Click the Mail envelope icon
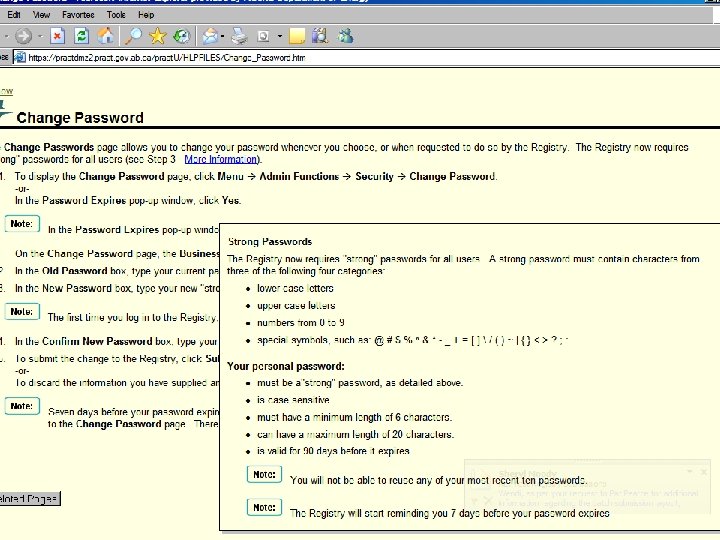This screenshot has width=720, height=540. 210,36
